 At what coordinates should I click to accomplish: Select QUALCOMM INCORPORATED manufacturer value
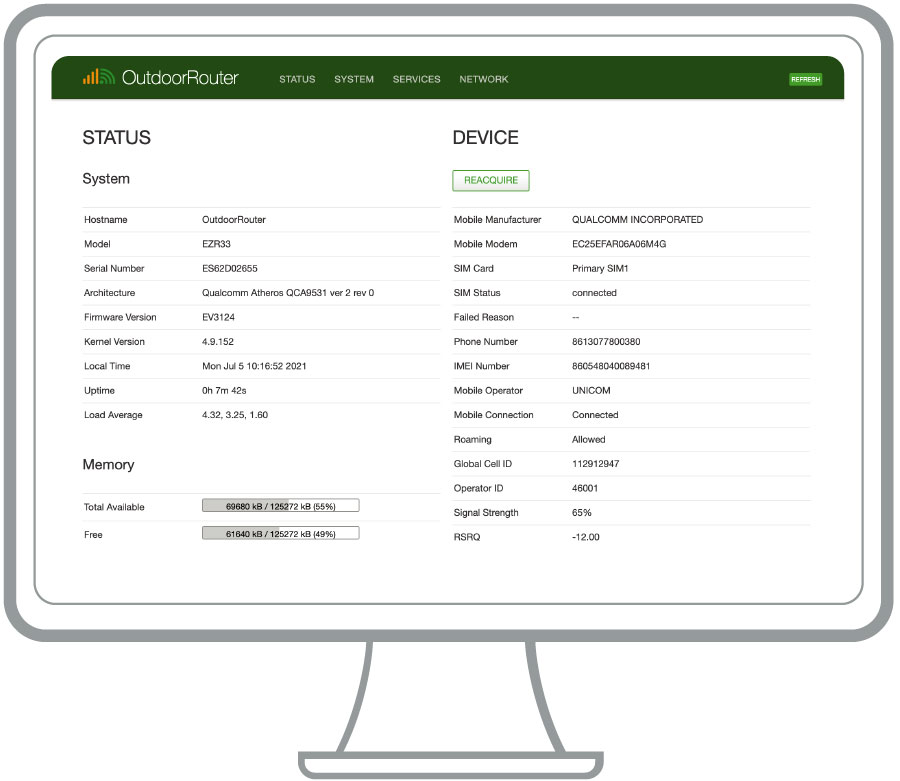(637, 220)
